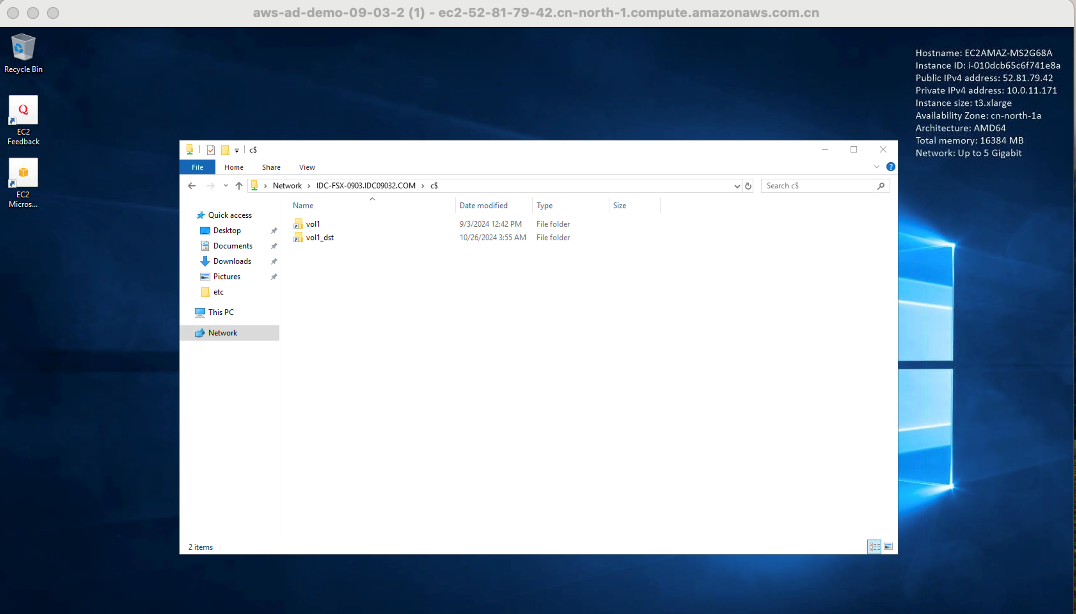Expand the address bar history dropdown
This screenshot has height=614, width=1076.
[x=737, y=184]
